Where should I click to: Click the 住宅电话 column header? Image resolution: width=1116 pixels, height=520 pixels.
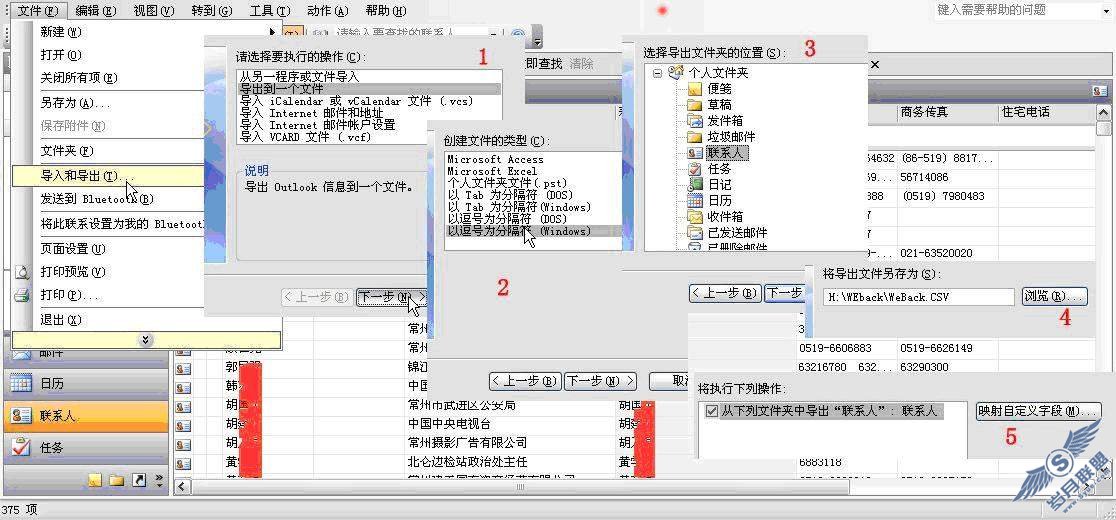click(1045, 112)
